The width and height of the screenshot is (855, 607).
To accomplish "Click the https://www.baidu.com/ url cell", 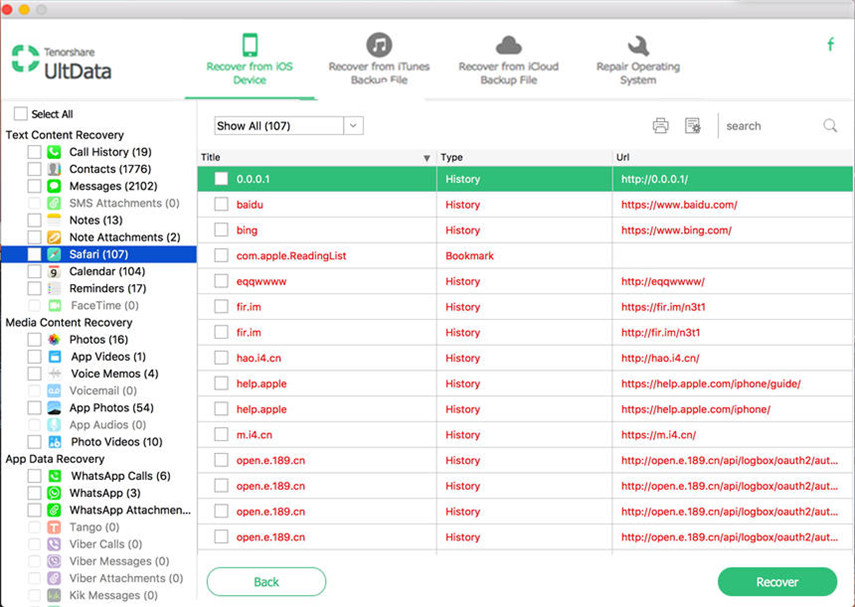I will tap(679, 205).
